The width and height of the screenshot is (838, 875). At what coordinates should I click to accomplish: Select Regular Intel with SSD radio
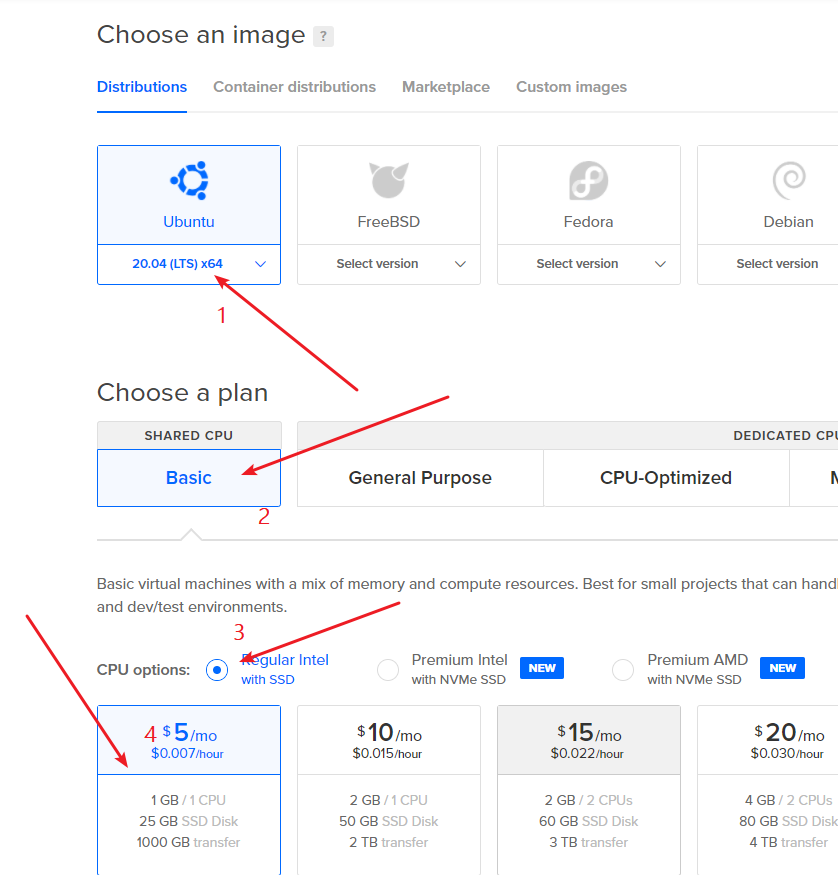217,670
